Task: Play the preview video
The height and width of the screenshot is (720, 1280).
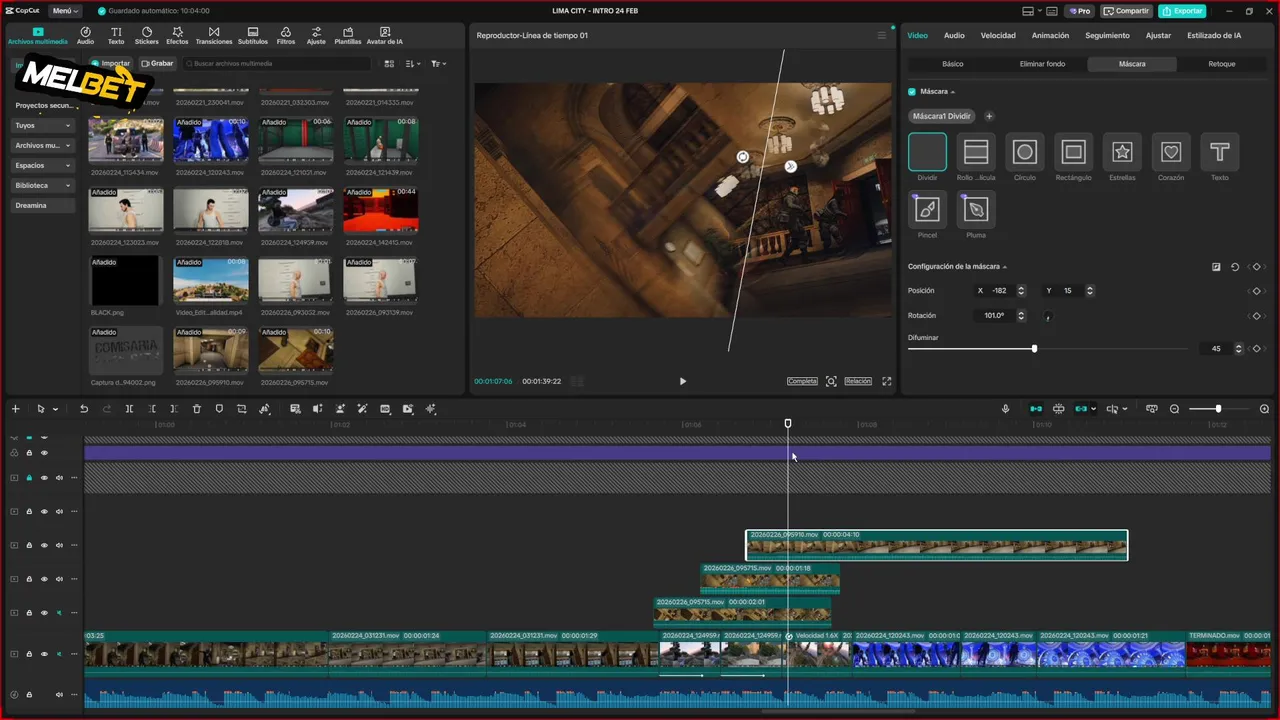Action: 683,381
